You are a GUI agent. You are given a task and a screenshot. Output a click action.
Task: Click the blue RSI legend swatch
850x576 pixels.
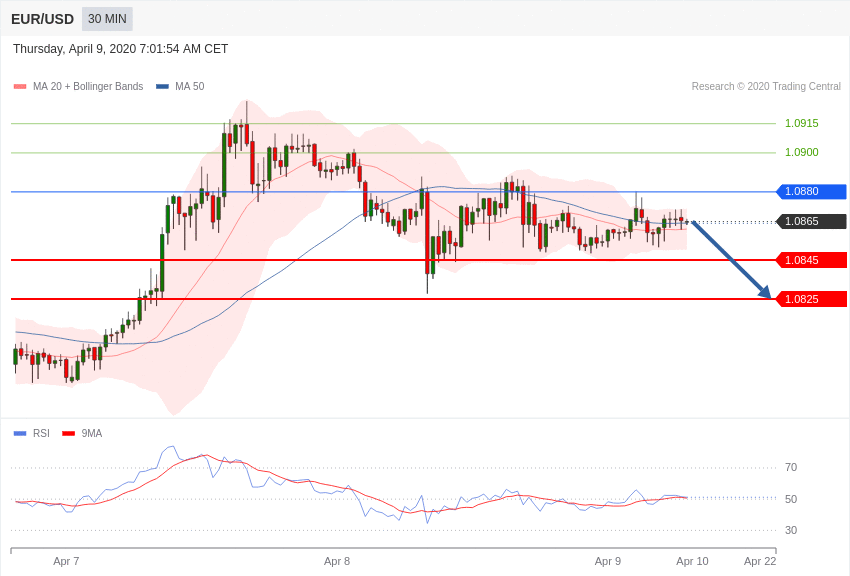pyautogui.click(x=20, y=433)
